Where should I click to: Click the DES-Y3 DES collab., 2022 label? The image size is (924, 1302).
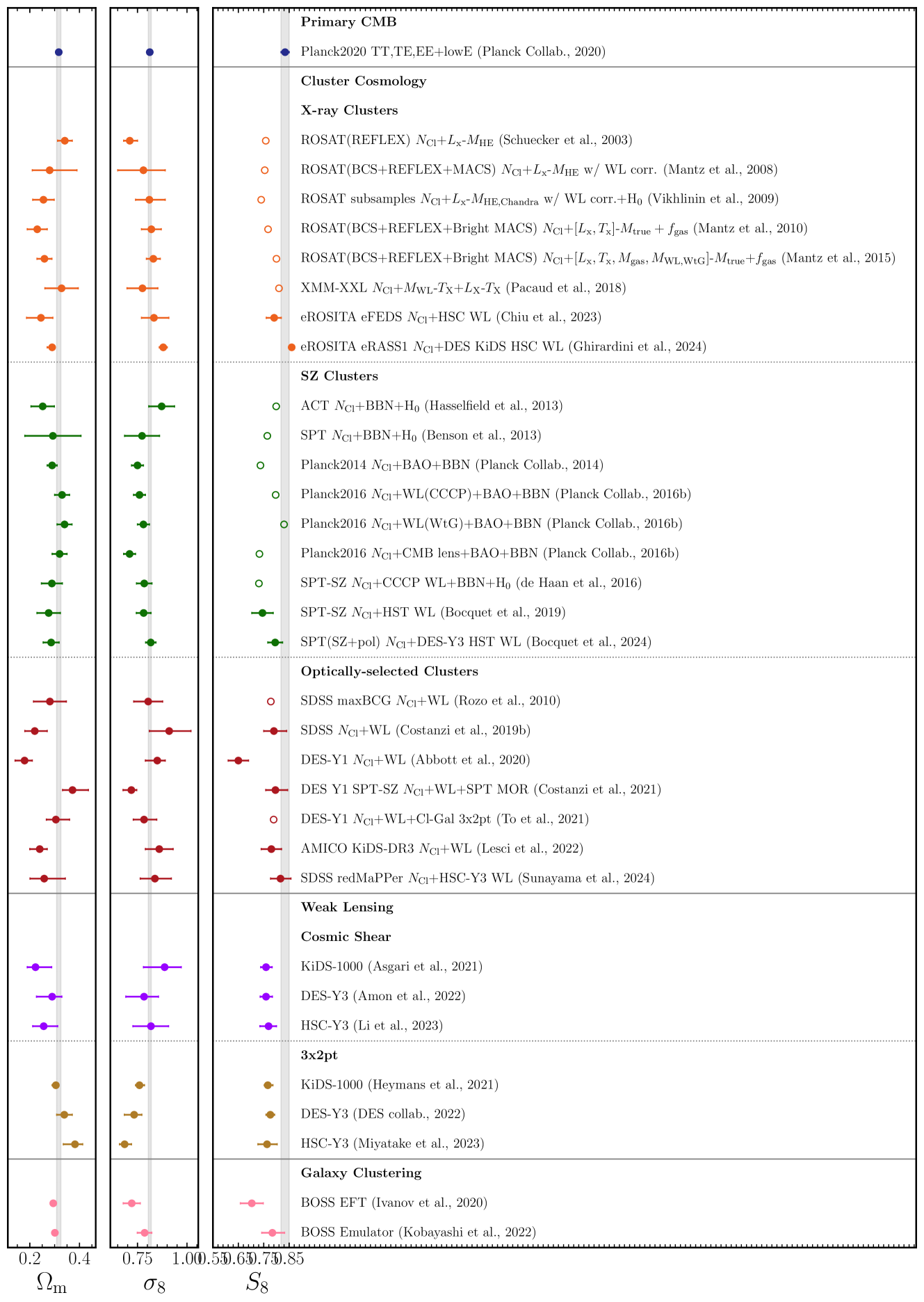pyautogui.click(x=383, y=1114)
